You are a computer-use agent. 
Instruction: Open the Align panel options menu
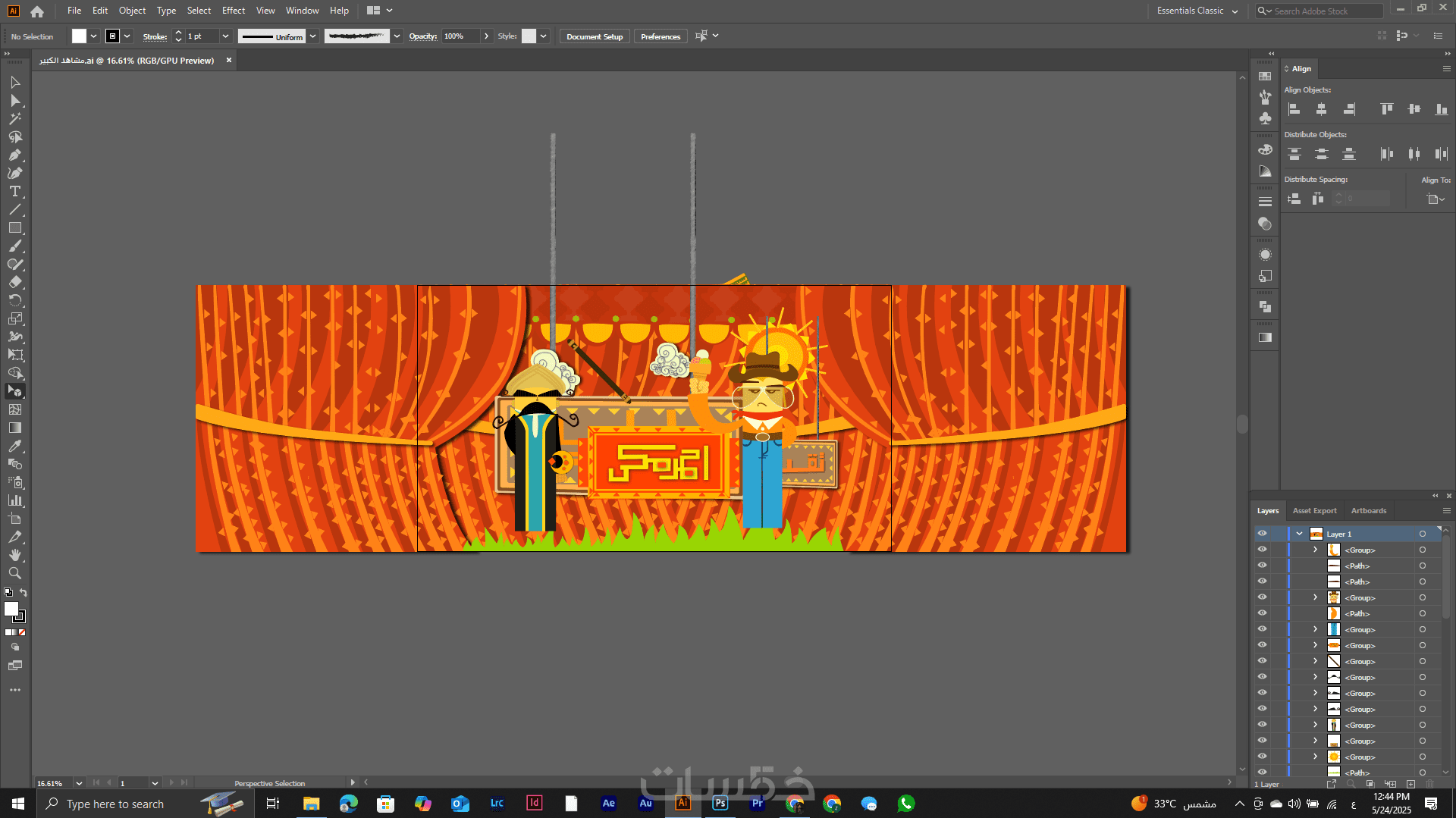tap(1446, 69)
